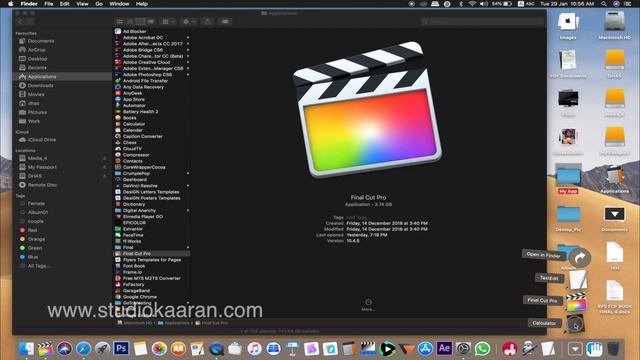This screenshot has height=360, width=640.
Task: Select AirDrop in the sidebar
Action: (x=37, y=50)
